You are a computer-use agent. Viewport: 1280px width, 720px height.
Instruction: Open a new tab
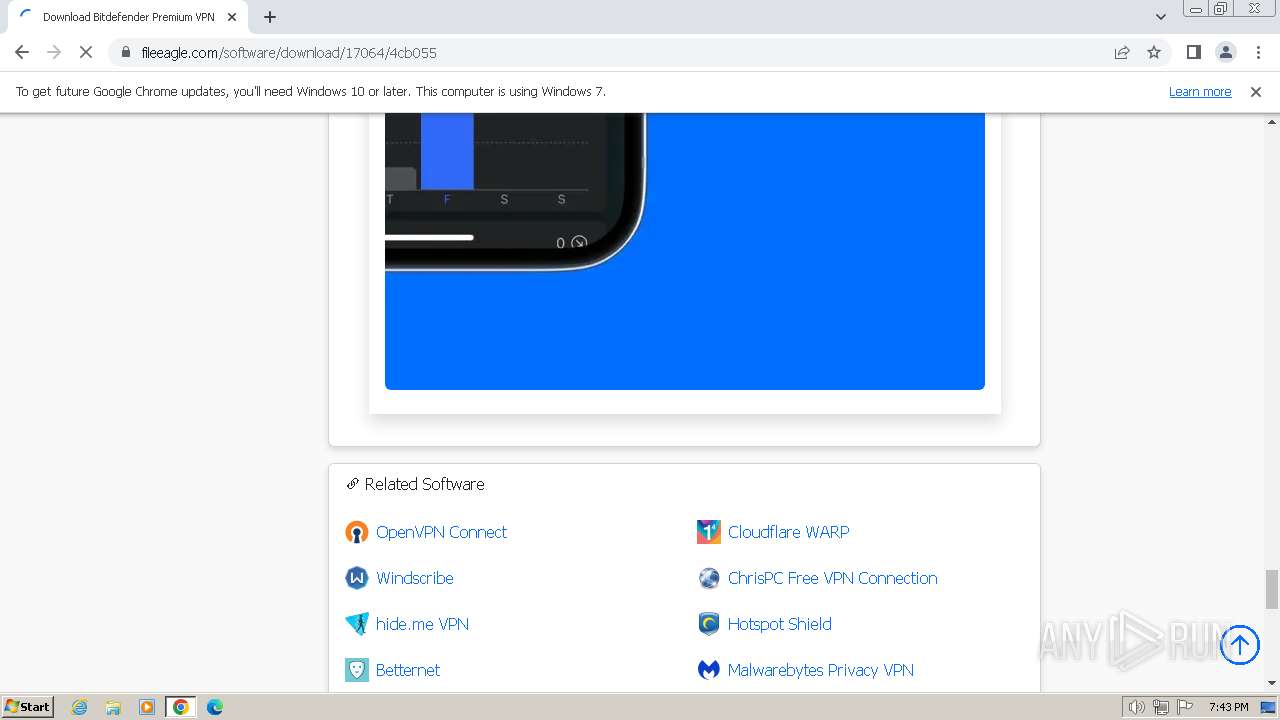[x=270, y=17]
